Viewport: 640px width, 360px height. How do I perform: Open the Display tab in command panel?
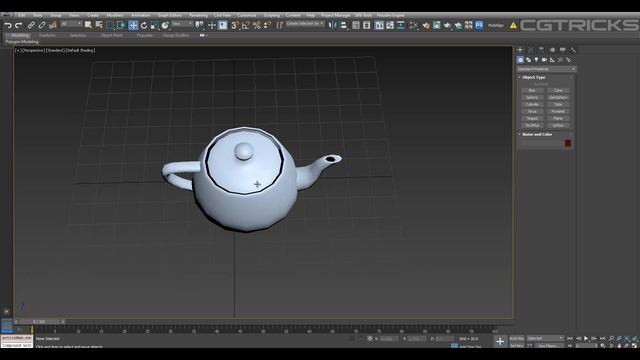click(563, 50)
